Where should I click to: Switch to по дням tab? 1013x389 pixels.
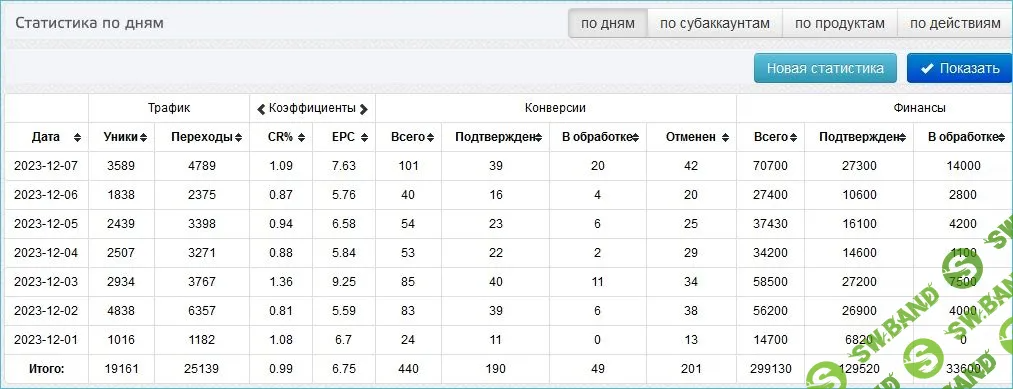coord(607,24)
